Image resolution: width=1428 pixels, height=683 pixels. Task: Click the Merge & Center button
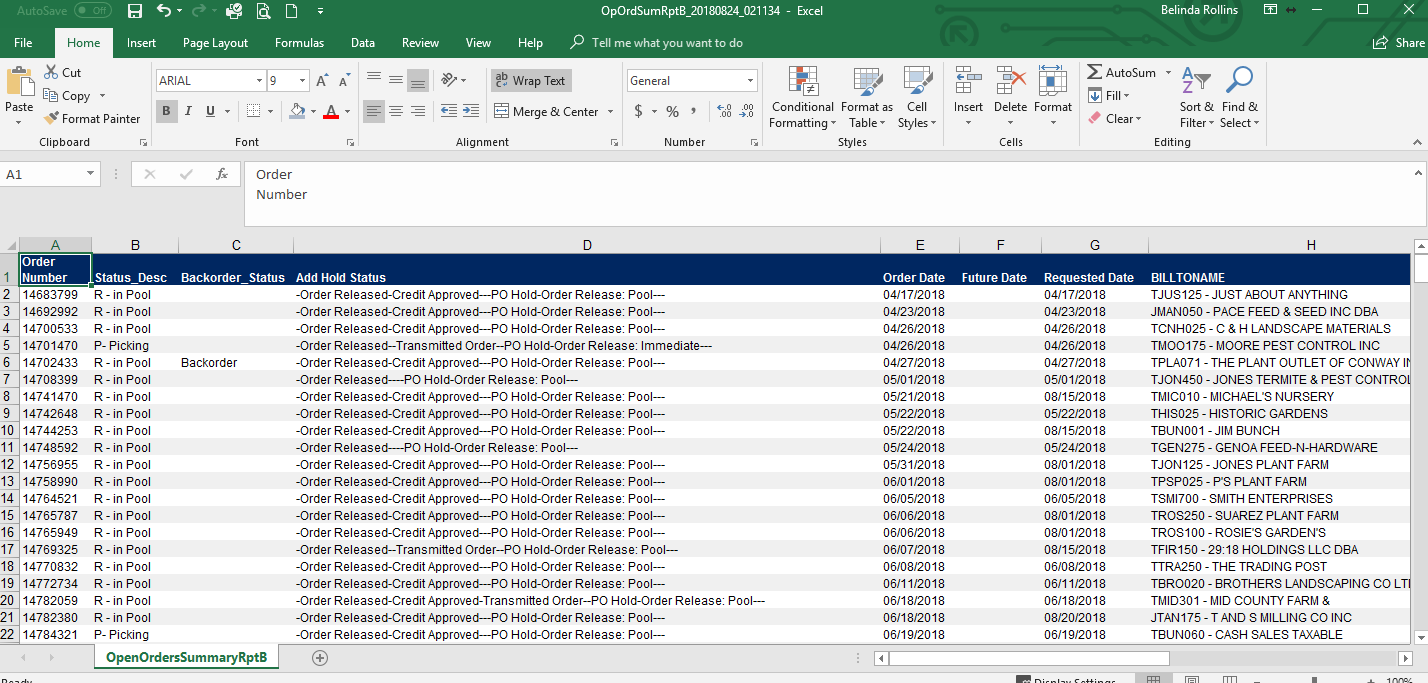(545, 112)
